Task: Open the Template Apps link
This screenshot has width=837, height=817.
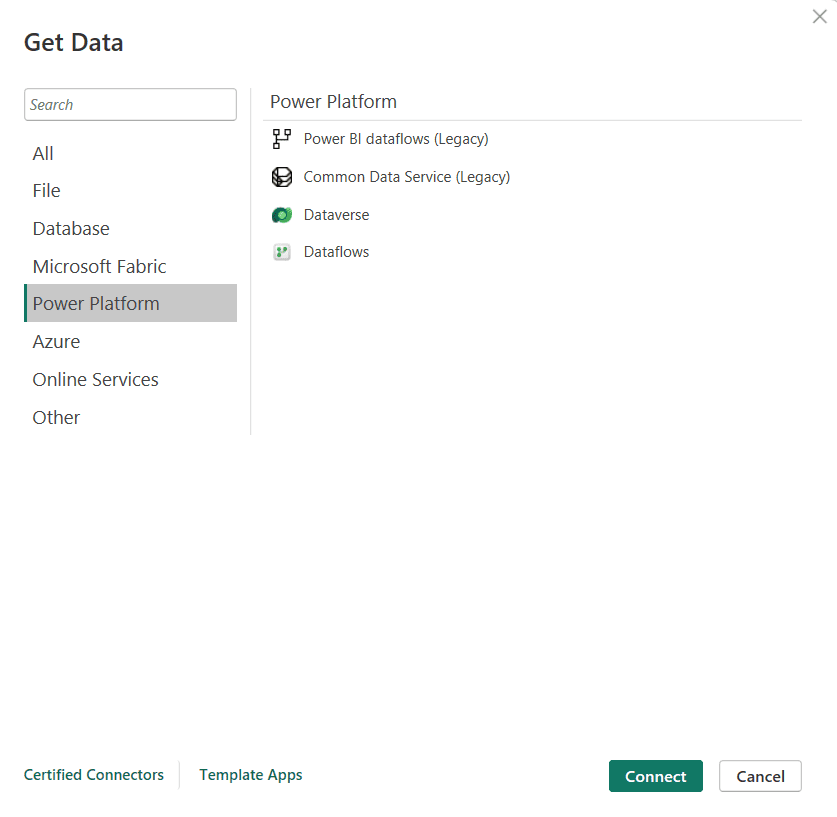Action: [250, 775]
